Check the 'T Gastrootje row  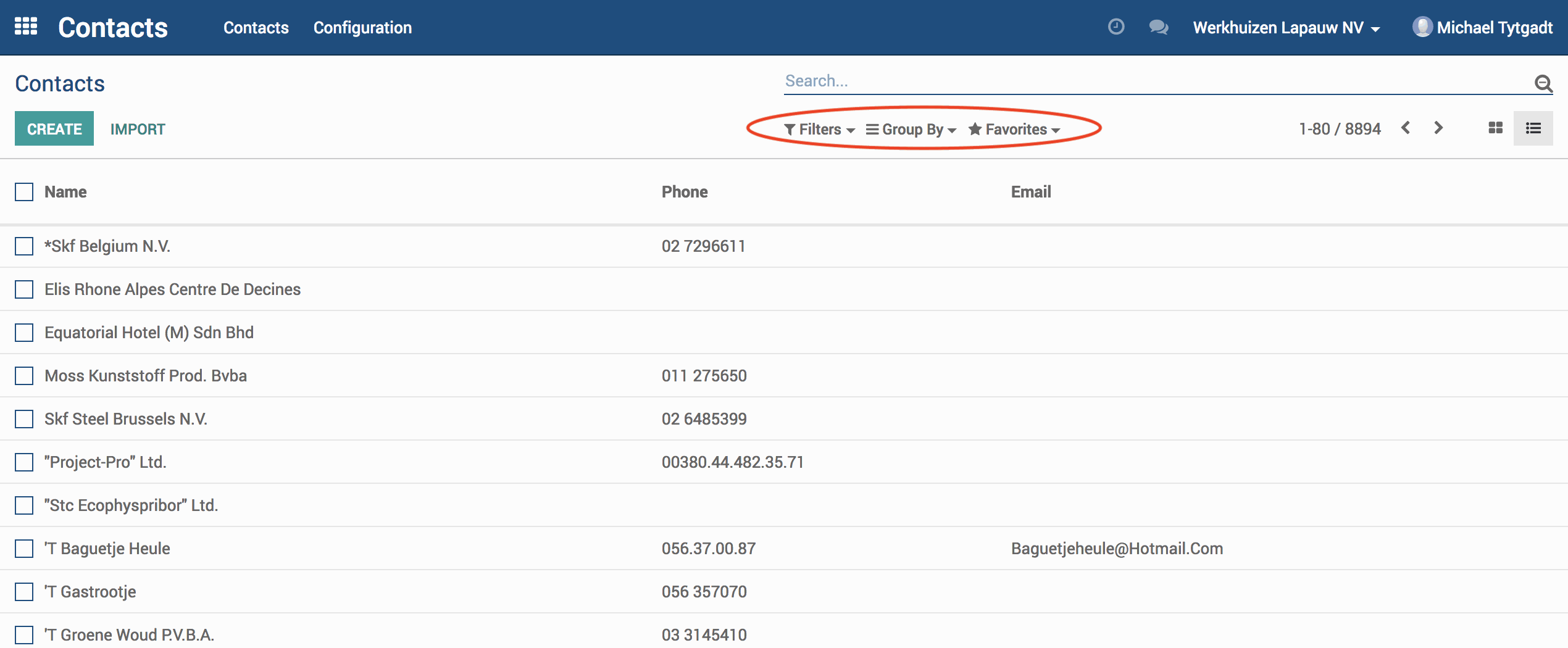click(x=24, y=592)
